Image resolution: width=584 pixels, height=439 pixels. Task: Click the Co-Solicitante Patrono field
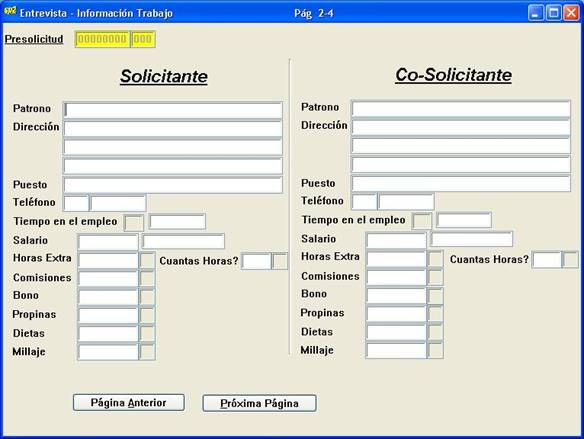461,109
